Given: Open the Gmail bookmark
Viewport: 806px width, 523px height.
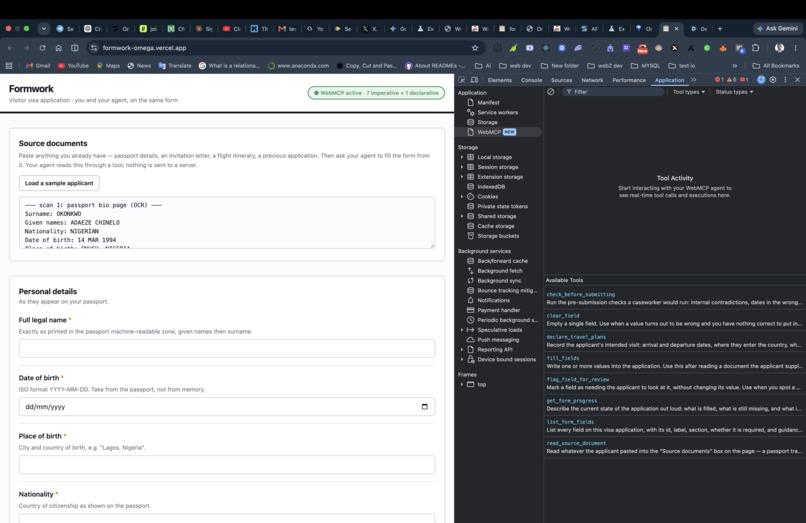Looking at the screenshot, I should [x=38, y=65].
